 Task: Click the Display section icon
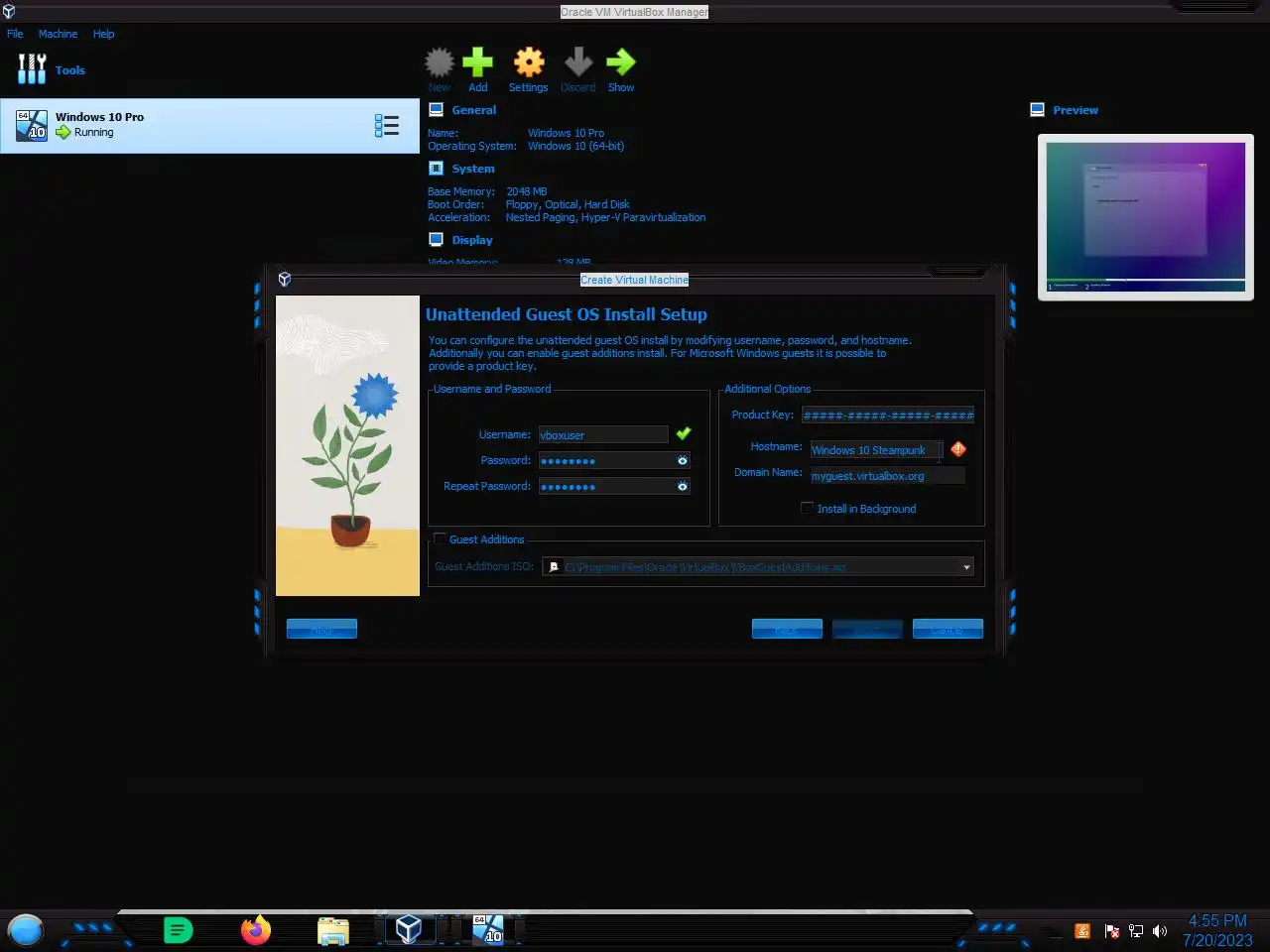click(436, 240)
